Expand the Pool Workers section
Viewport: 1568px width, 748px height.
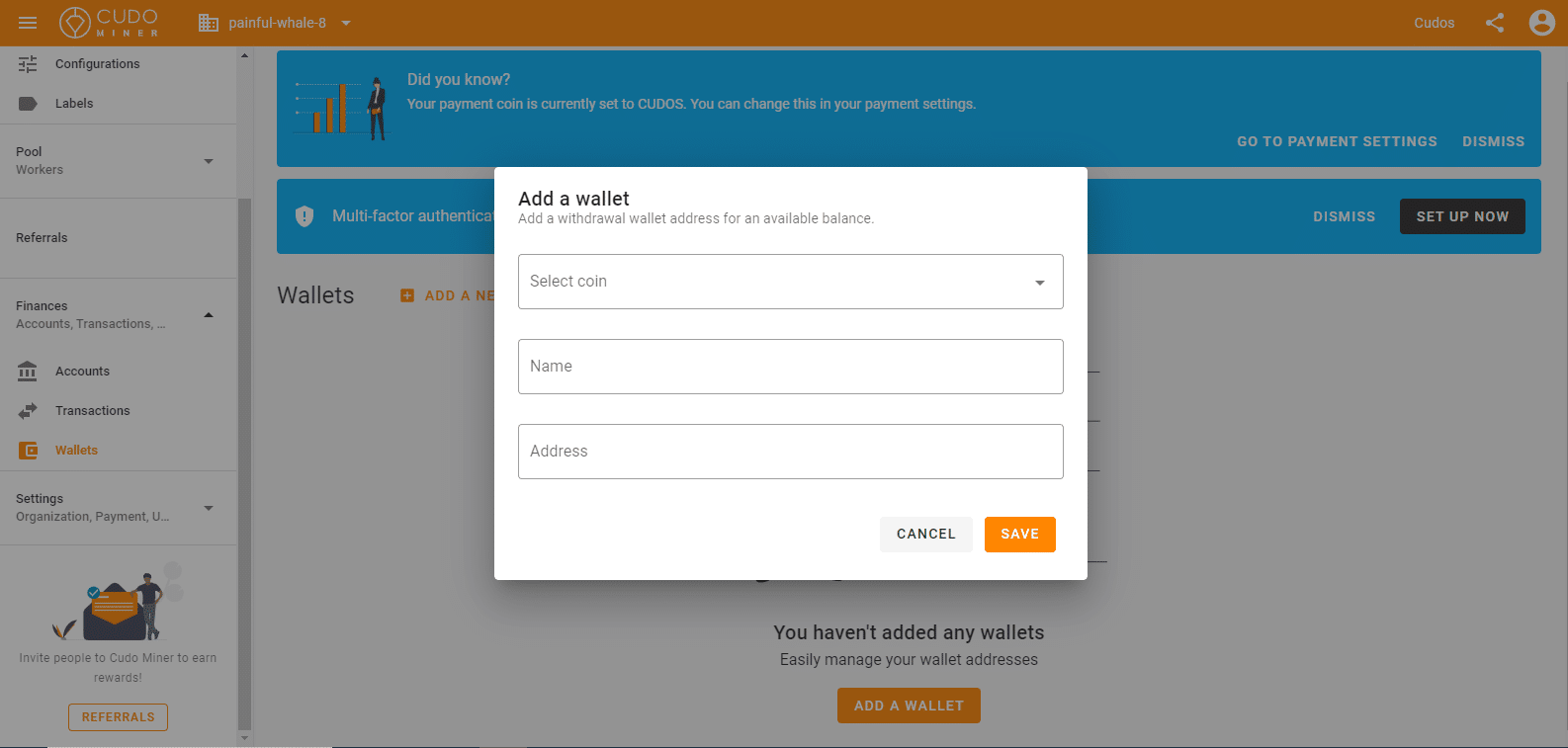118,161
